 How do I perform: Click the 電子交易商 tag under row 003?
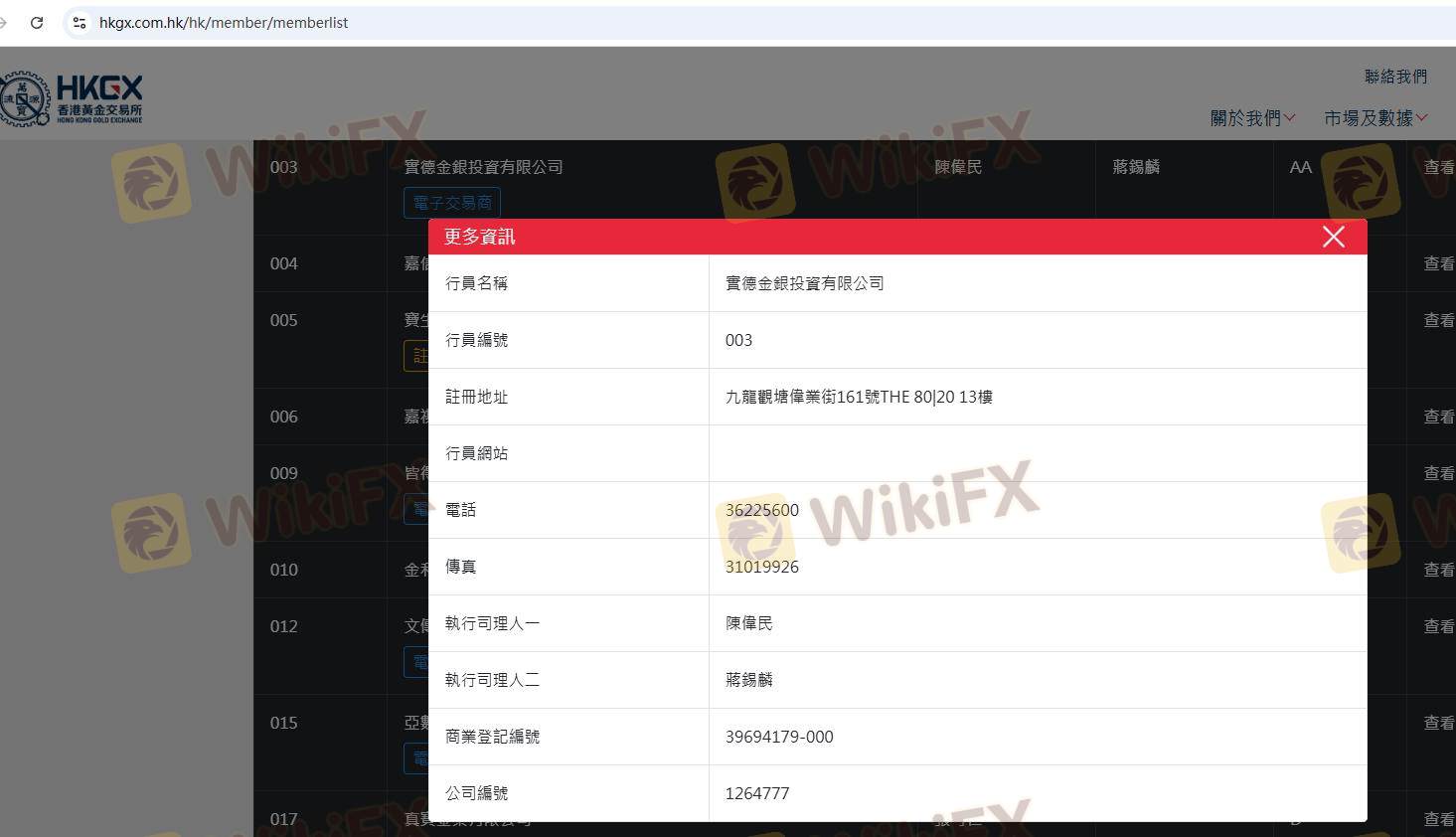(452, 203)
